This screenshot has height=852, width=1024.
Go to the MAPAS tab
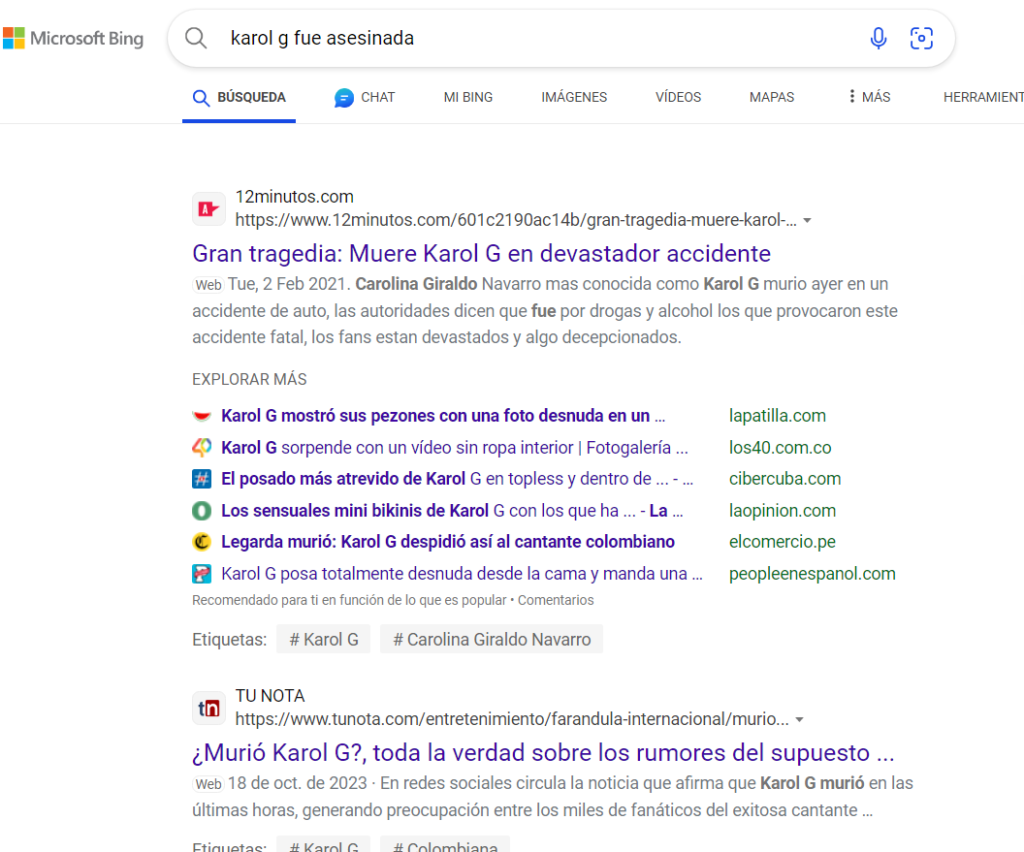click(x=771, y=97)
